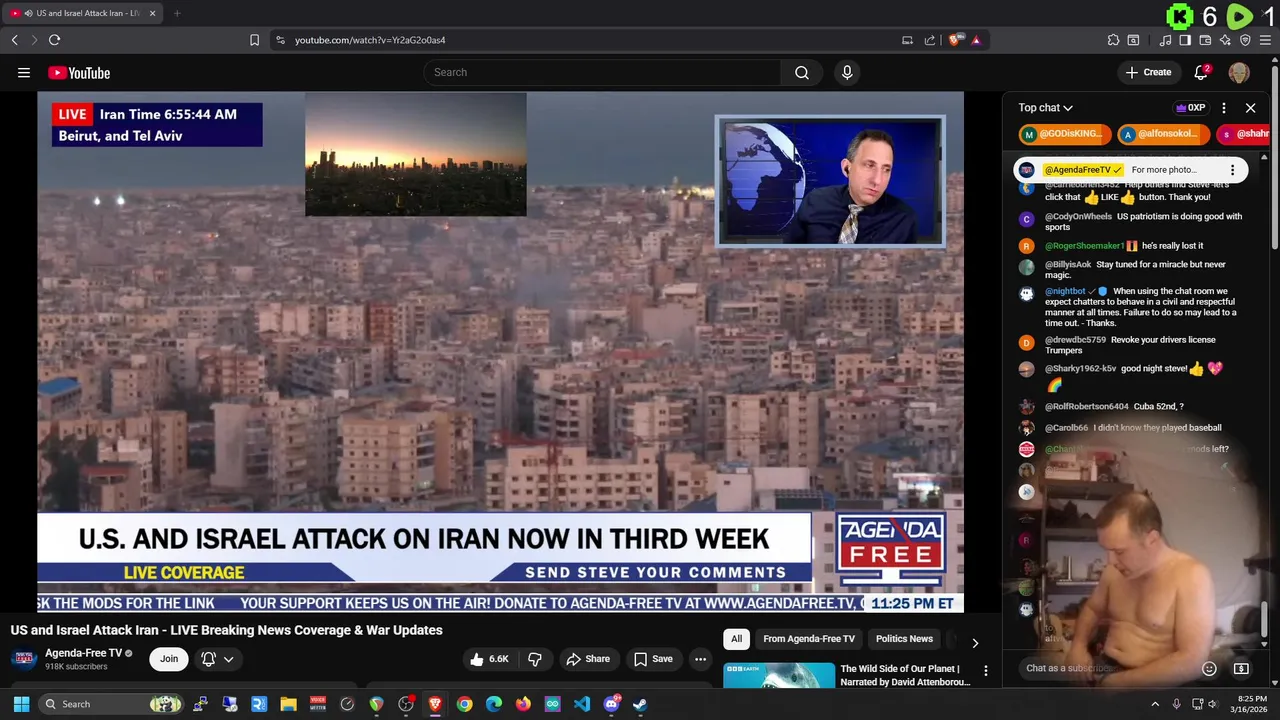
Task: Open File Explorer from the taskbar
Action: point(288,704)
